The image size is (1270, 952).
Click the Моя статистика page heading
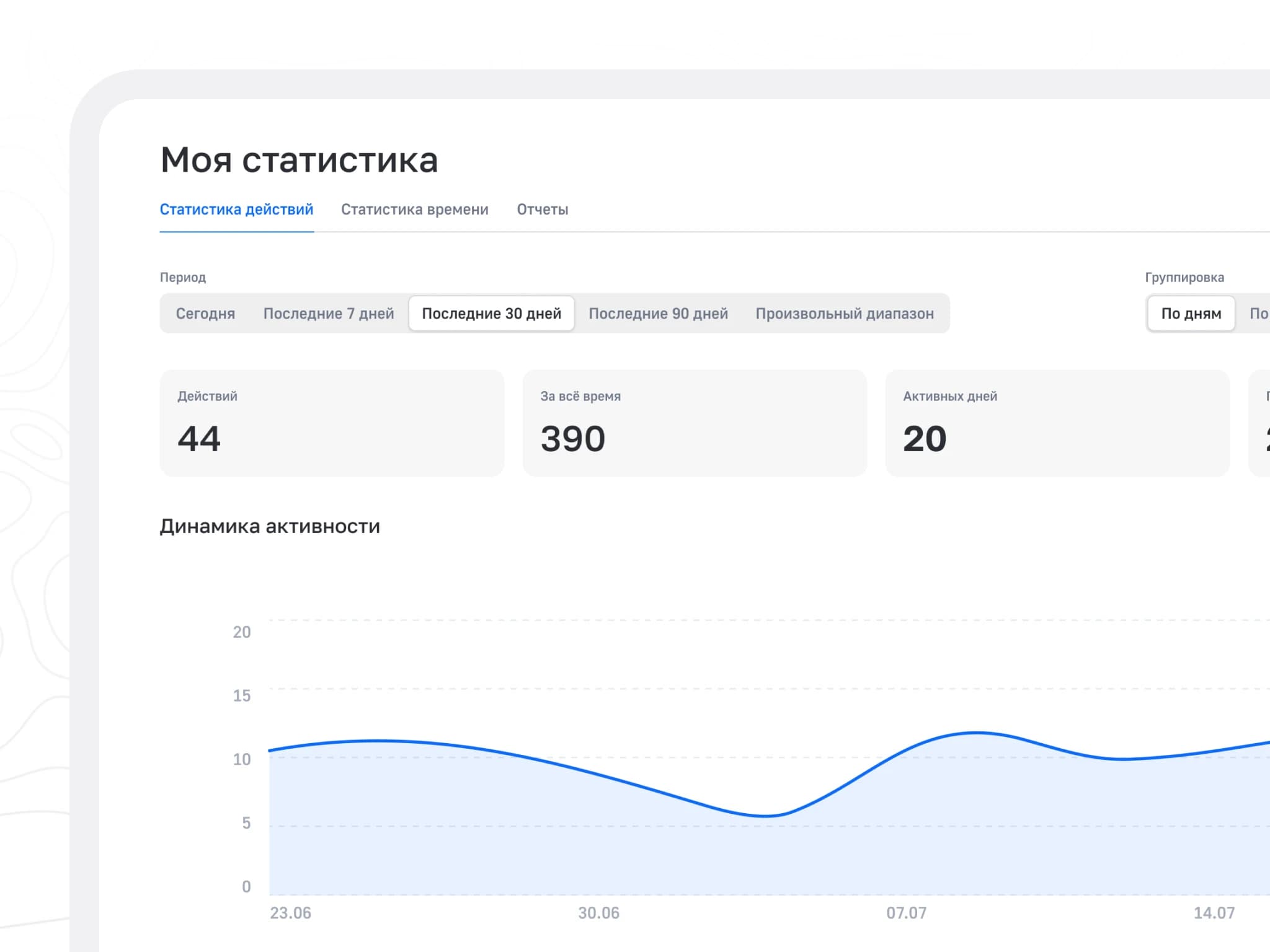coord(299,160)
